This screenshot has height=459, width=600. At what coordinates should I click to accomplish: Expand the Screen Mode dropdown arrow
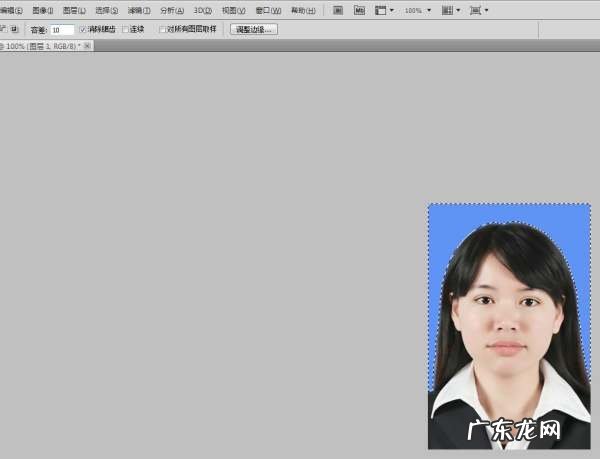coord(486,10)
